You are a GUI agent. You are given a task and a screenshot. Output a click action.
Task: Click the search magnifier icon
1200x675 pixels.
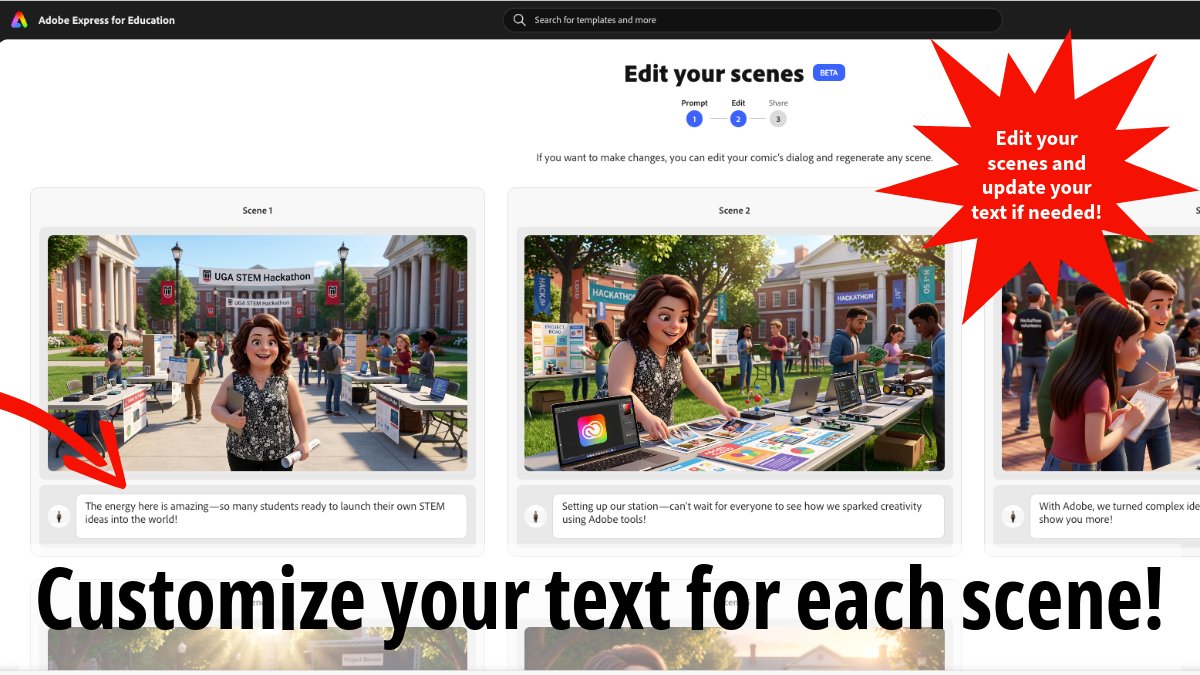(x=519, y=20)
